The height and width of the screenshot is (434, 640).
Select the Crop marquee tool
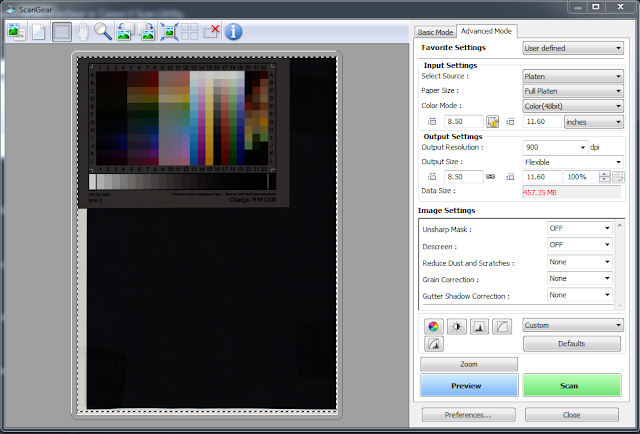tap(62, 32)
